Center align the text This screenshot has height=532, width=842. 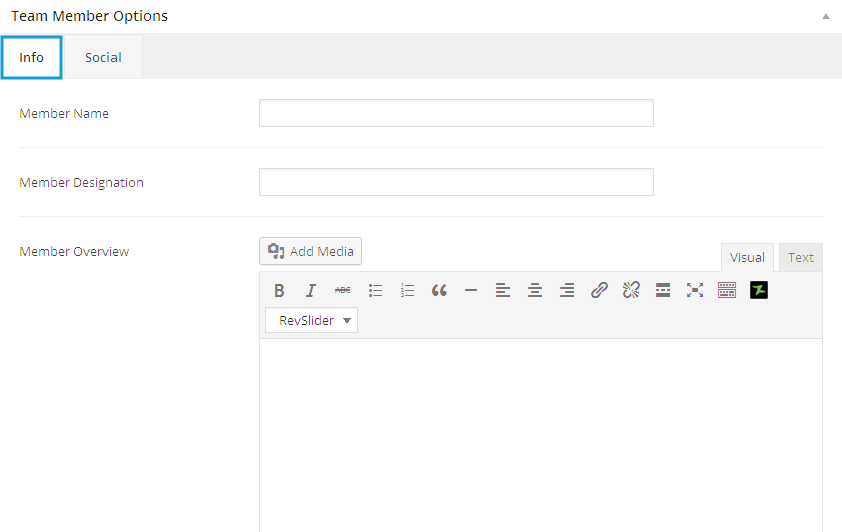535,291
